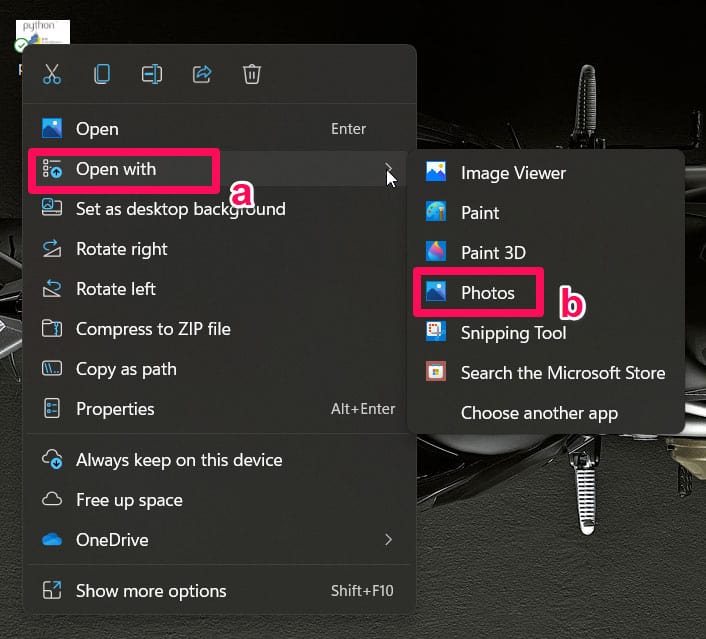This screenshot has height=639, width=706.
Task: Click the Copy as path icon
Action: (52, 368)
